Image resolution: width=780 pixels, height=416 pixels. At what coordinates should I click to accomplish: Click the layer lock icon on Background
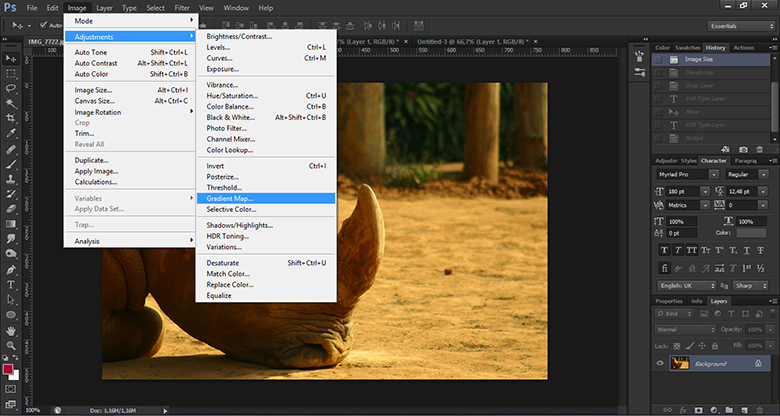pyautogui.click(x=760, y=363)
